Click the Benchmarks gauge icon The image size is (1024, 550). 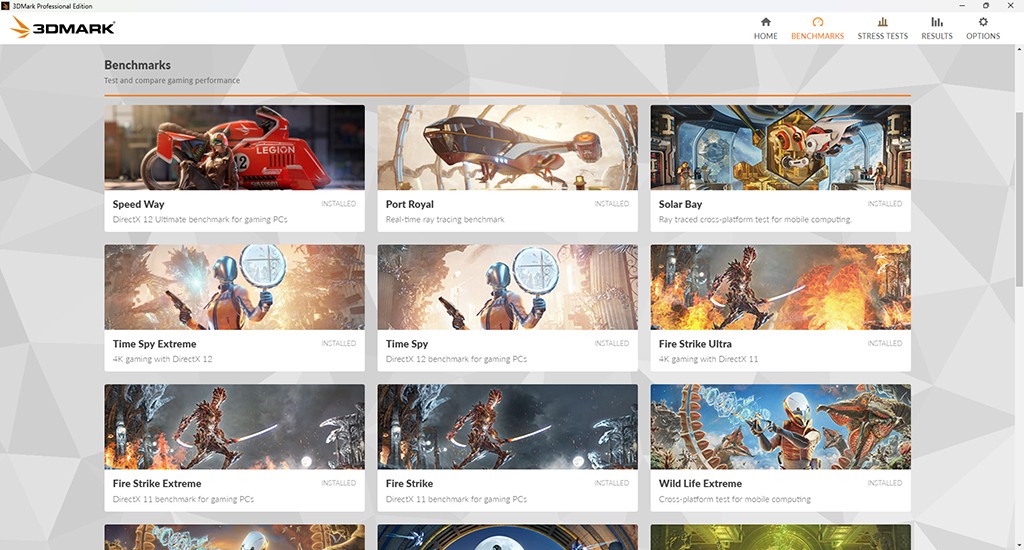(x=817, y=22)
